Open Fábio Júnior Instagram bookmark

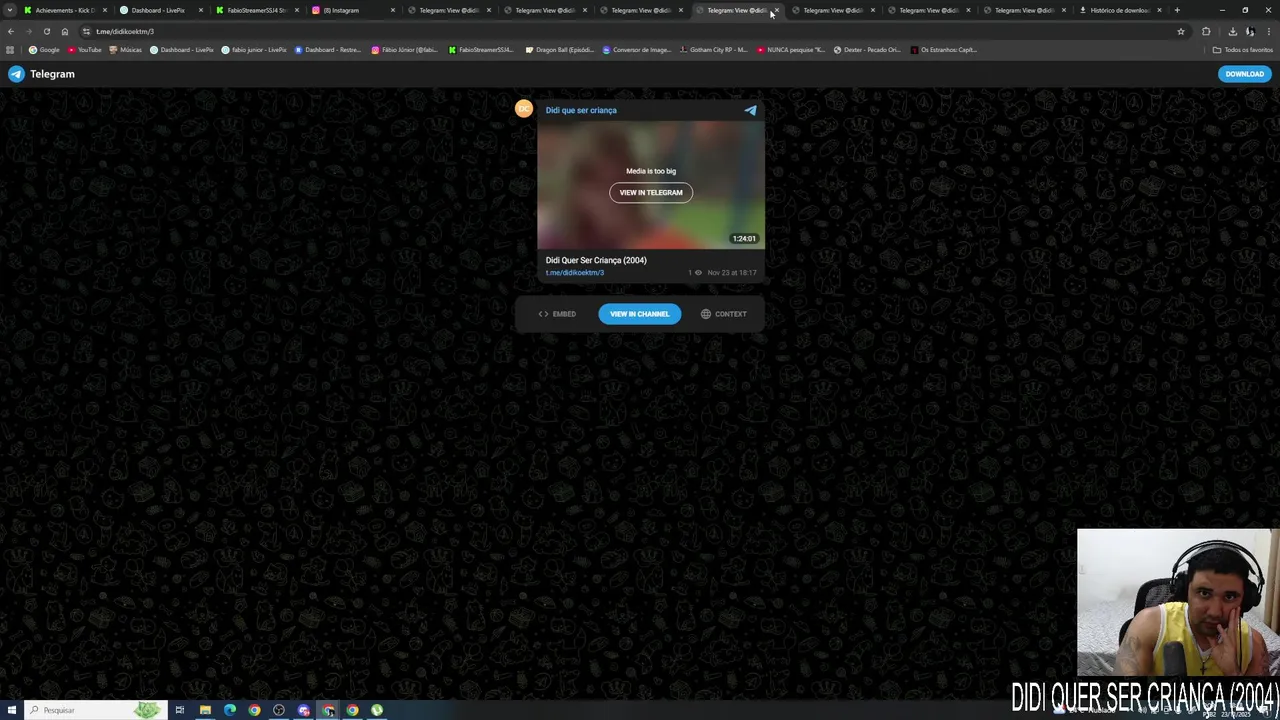[x=405, y=49]
